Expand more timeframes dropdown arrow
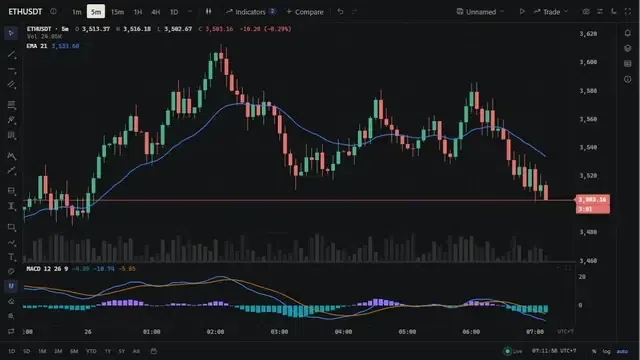Screen dimensions: 640x360 (x=190, y=11)
